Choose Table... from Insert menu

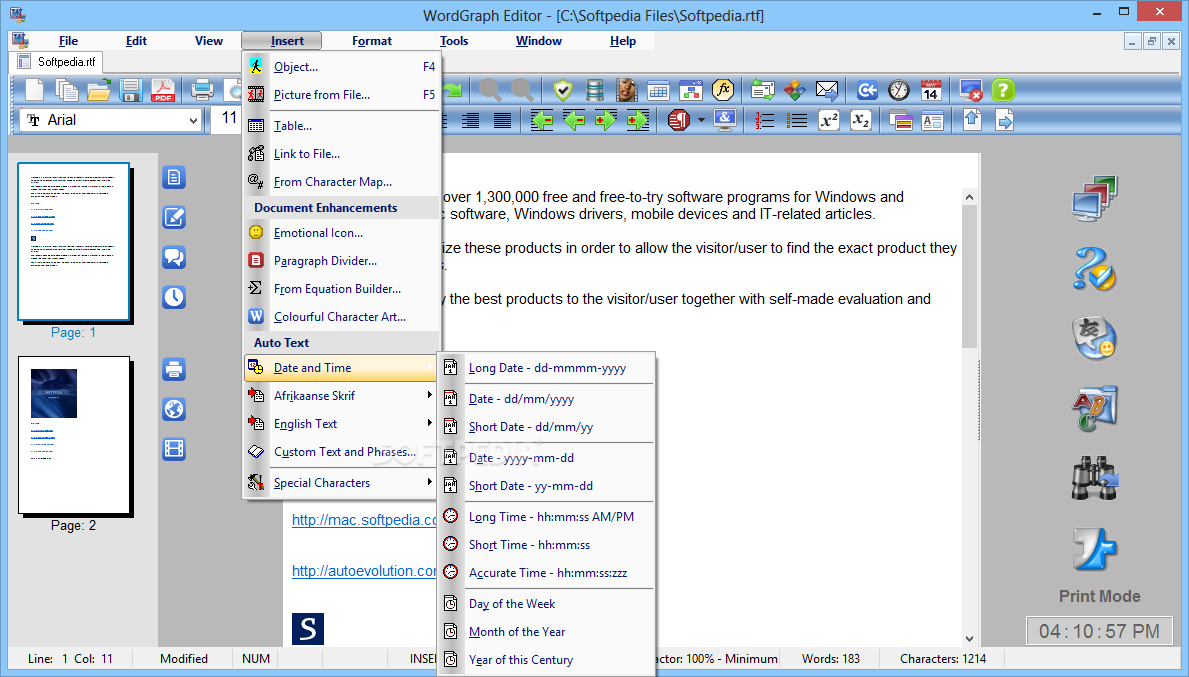point(340,126)
